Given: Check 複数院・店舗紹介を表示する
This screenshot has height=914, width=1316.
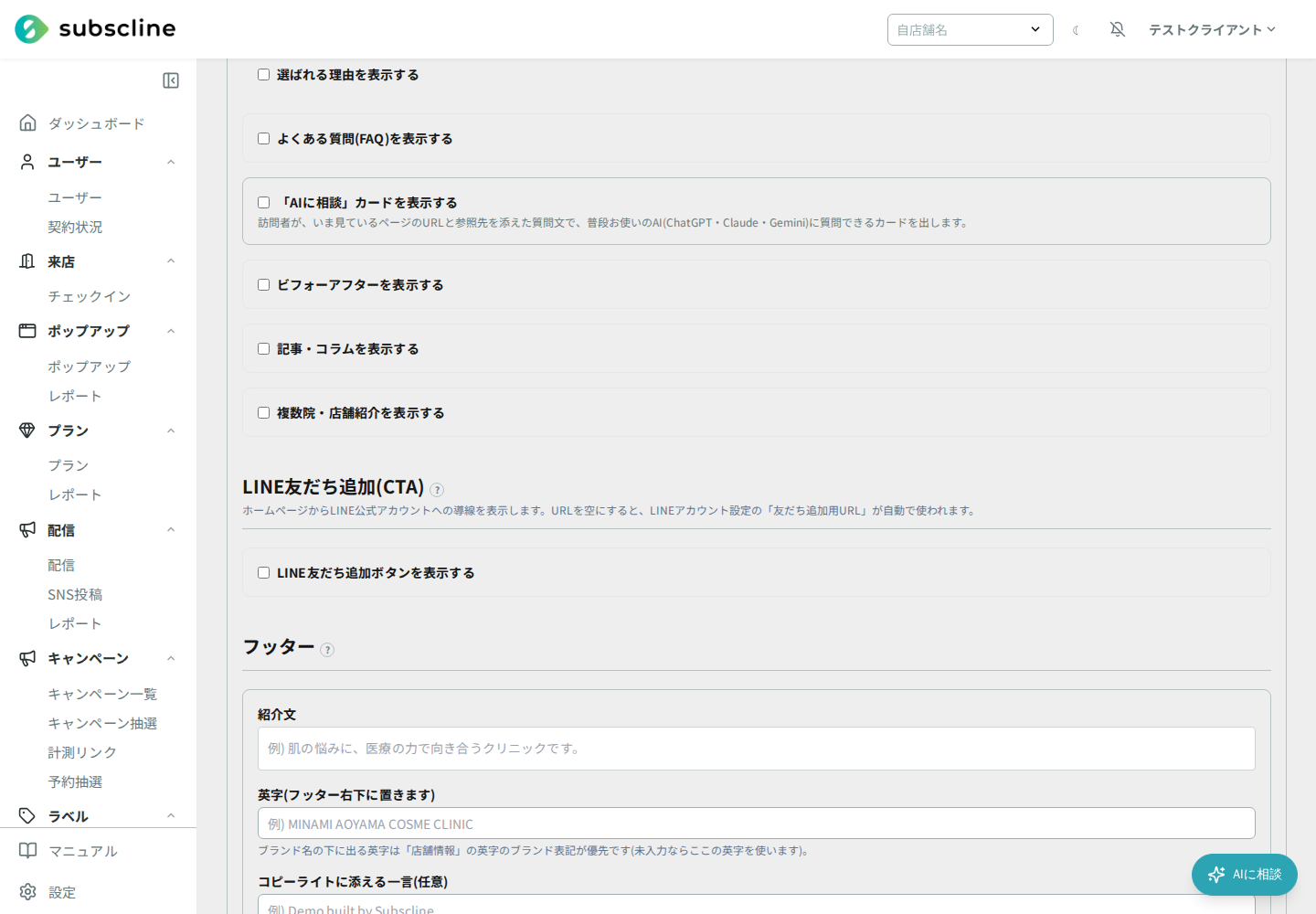Looking at the screenshot, I should 263,413.
